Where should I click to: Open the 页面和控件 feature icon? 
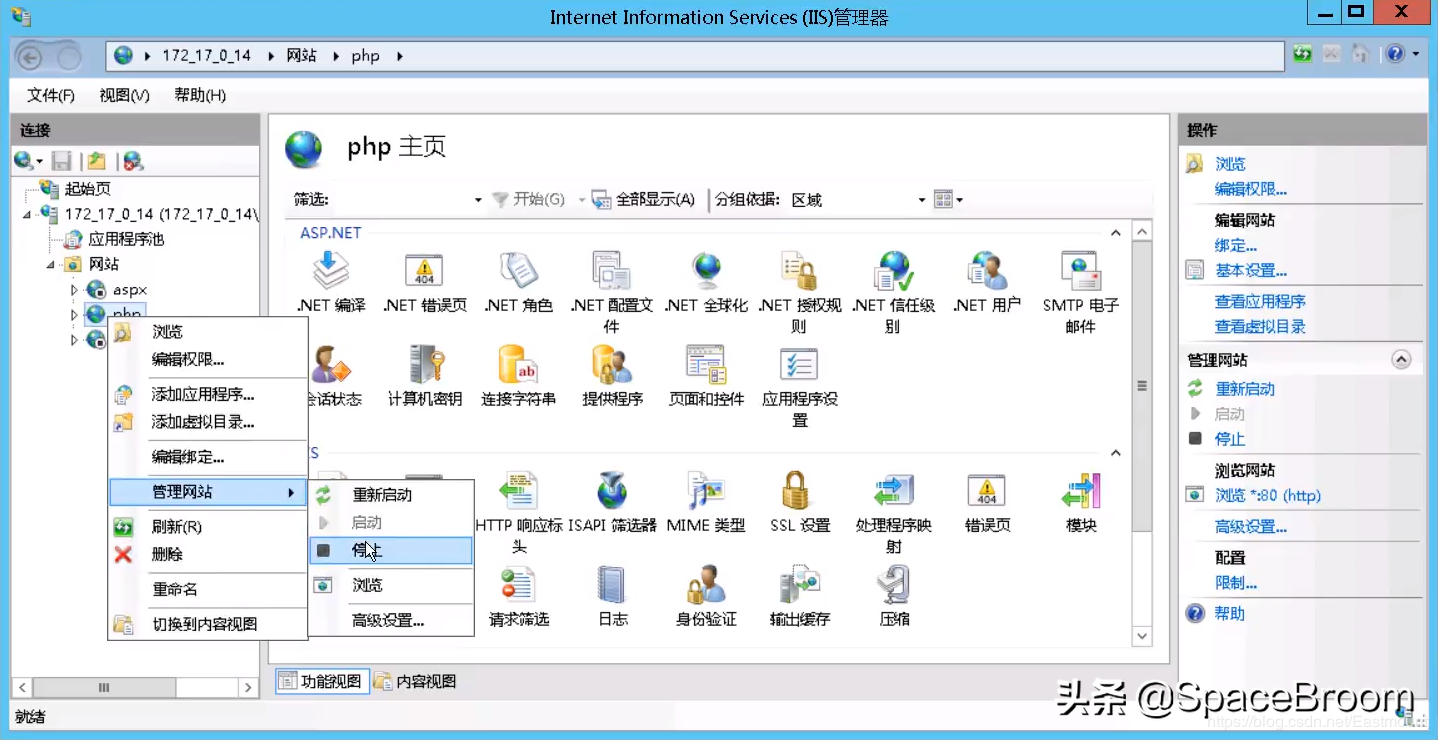[x=706, y=364]
